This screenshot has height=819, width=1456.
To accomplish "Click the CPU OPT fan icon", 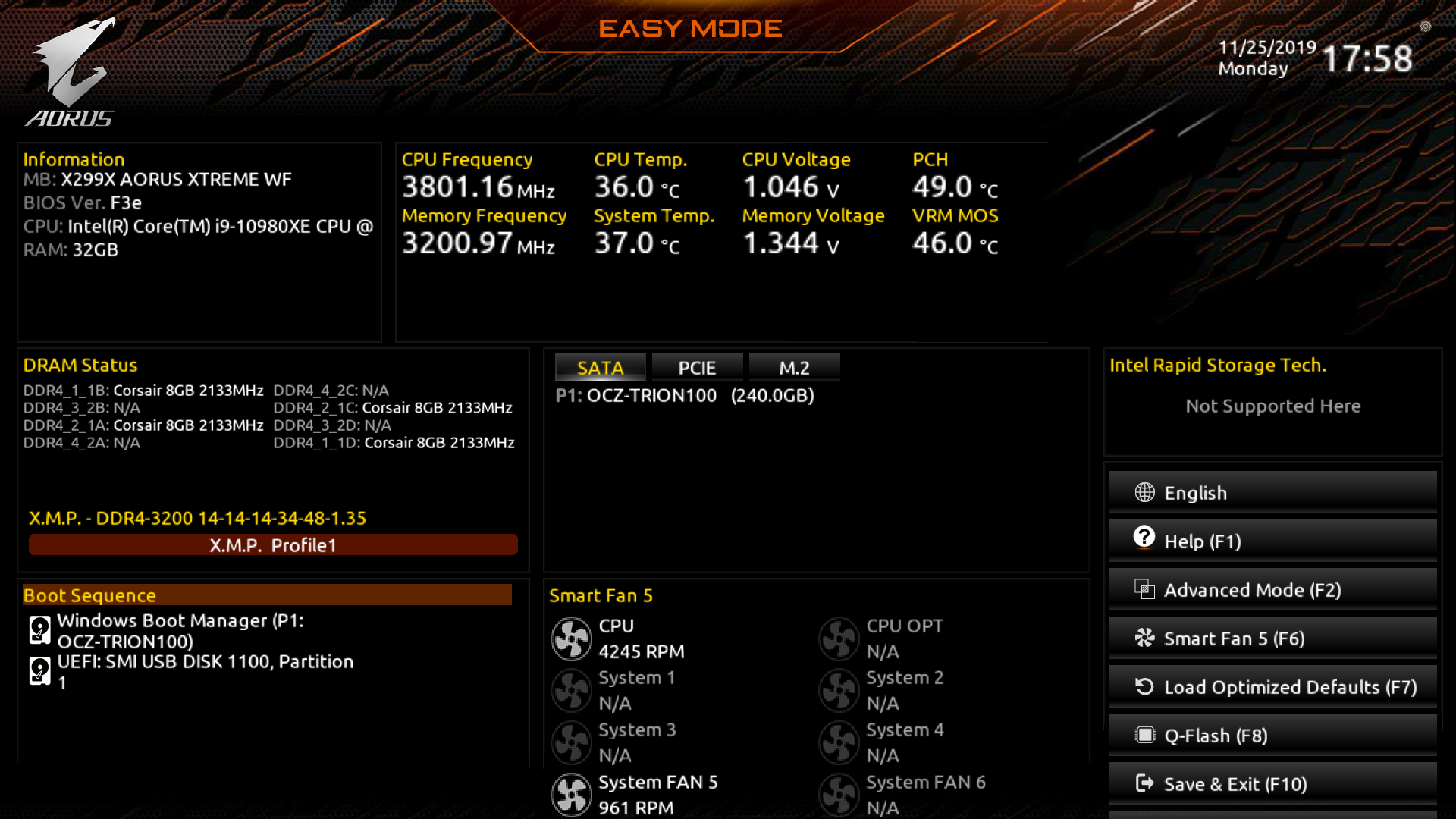I will (x=839, y=639).
